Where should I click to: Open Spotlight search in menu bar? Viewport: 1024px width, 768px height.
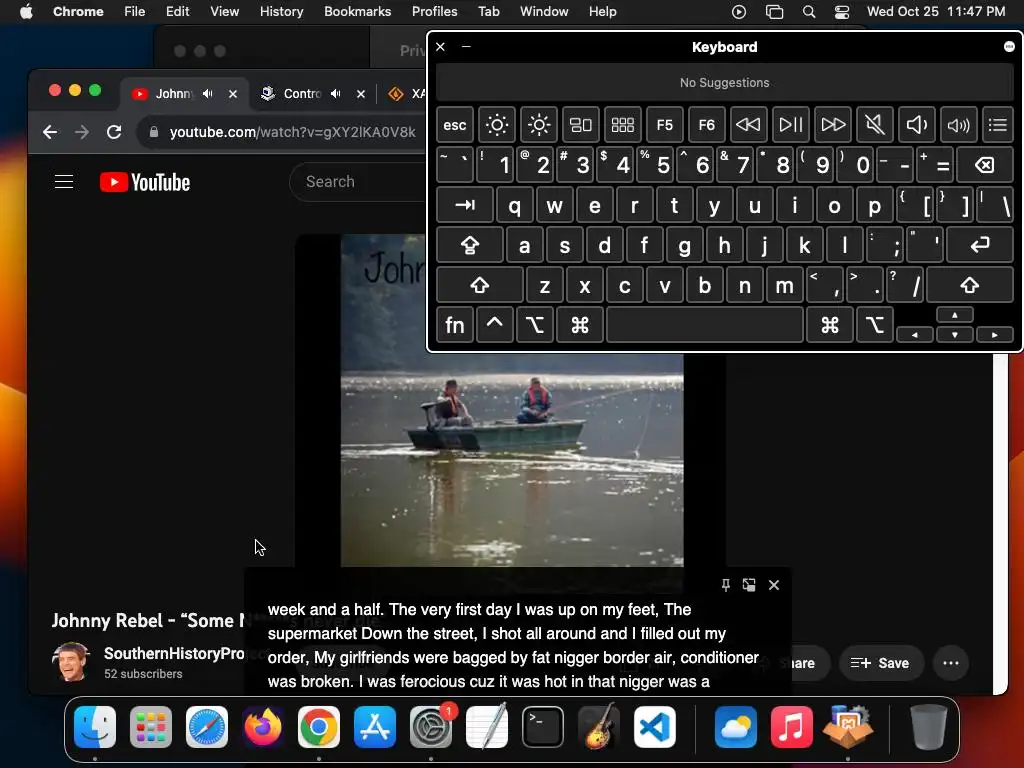coord(808,11)
